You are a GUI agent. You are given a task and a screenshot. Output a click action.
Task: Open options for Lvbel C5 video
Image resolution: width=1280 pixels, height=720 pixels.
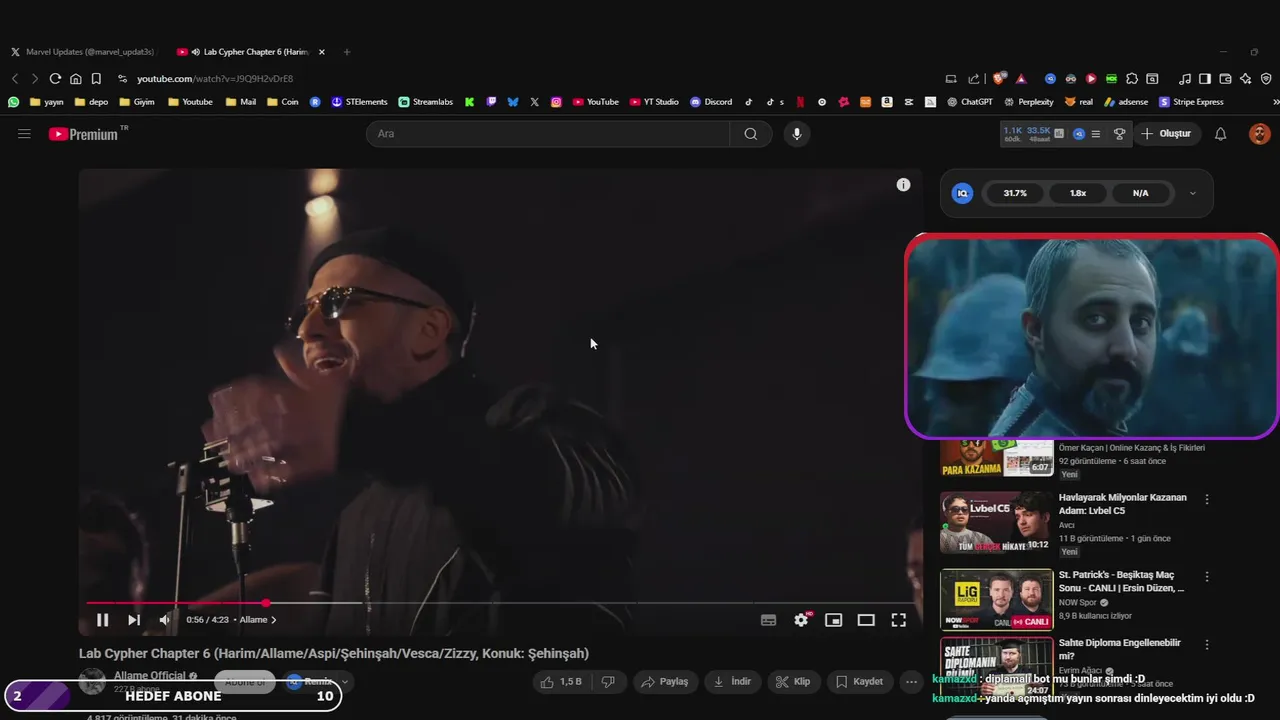point(1207,499)
